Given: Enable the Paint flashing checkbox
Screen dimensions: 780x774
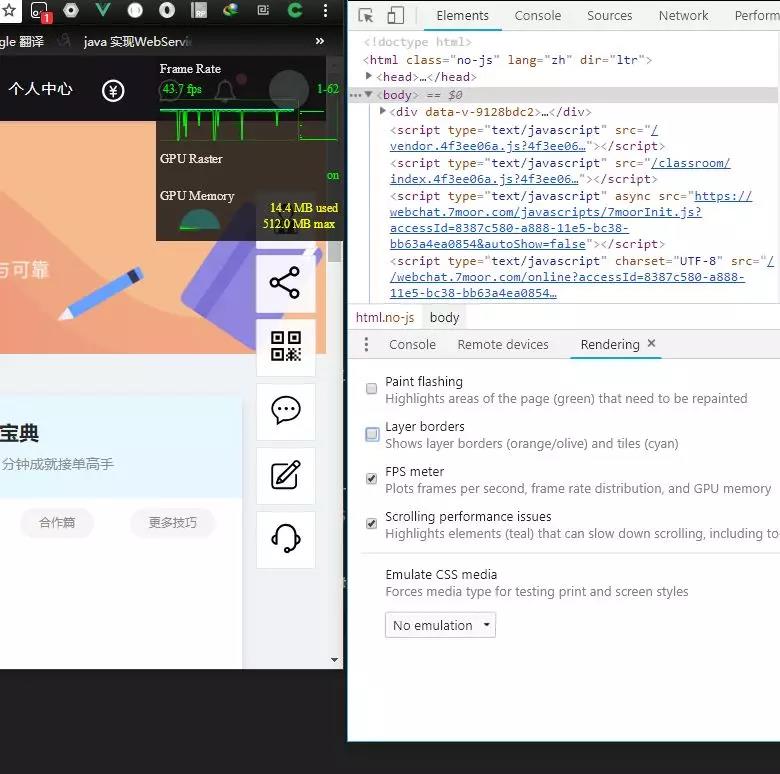Looking at the screenshot, I should (x=372, y=388).
